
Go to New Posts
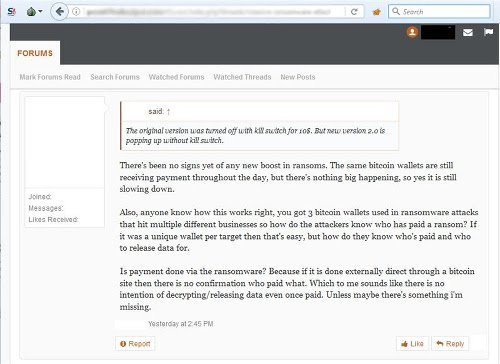coord(298,77)
